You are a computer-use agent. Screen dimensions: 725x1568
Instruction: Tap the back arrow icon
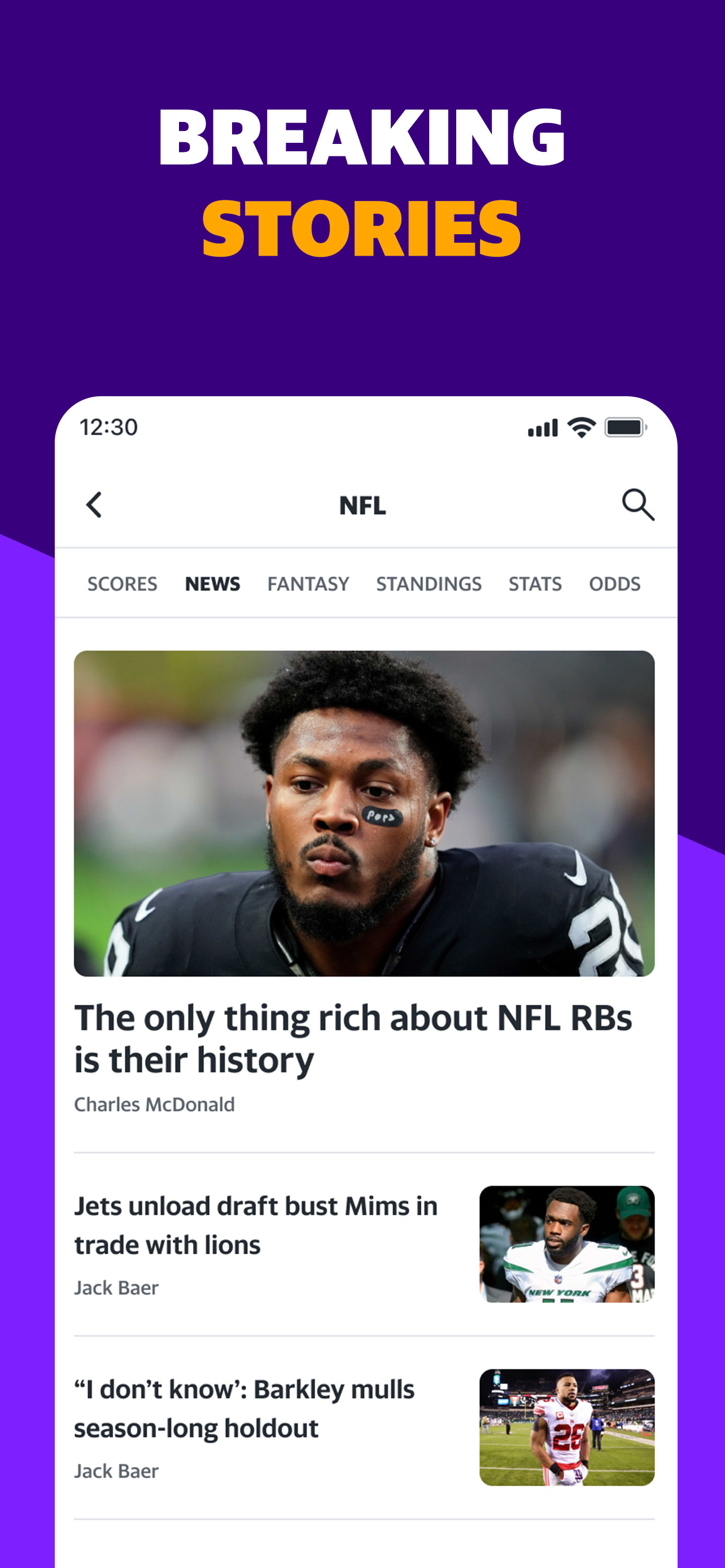coord(94,505)
